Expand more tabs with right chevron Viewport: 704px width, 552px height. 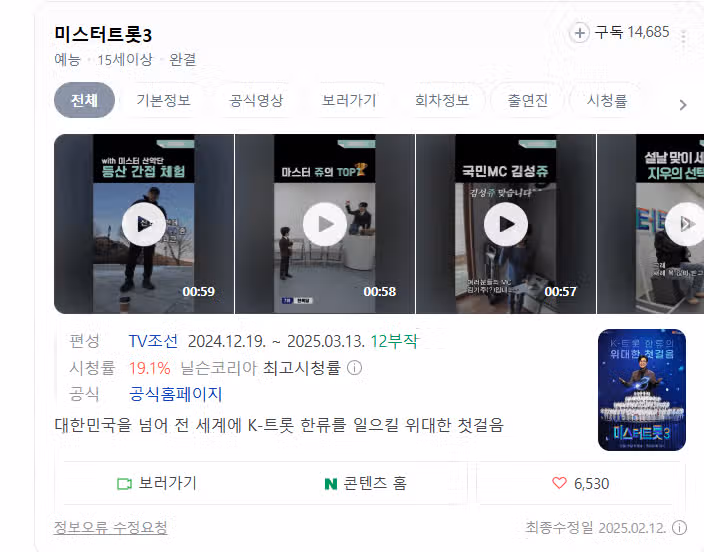coord(683,105)
